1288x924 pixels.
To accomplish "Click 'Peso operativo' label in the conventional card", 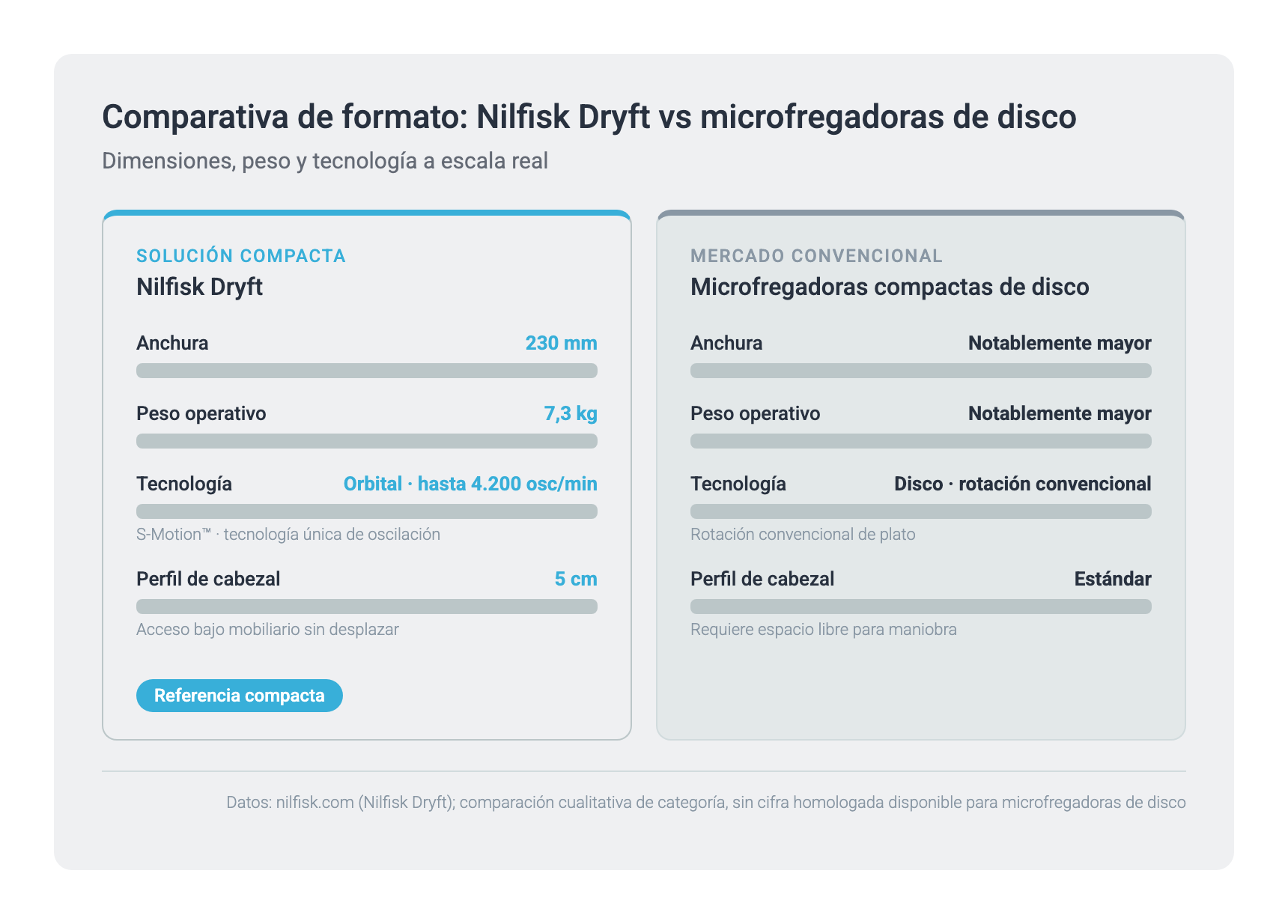I will click(755, 413).
